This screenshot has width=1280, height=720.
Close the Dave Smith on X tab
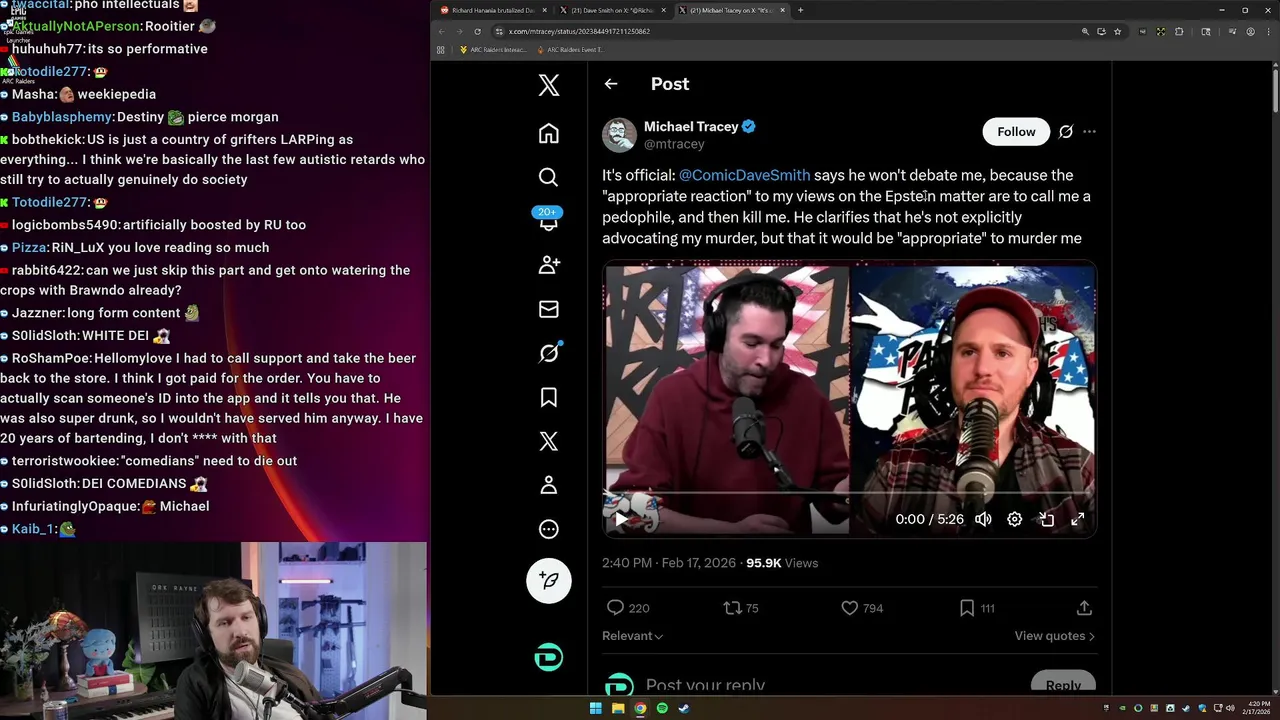[x=663, y=10]
